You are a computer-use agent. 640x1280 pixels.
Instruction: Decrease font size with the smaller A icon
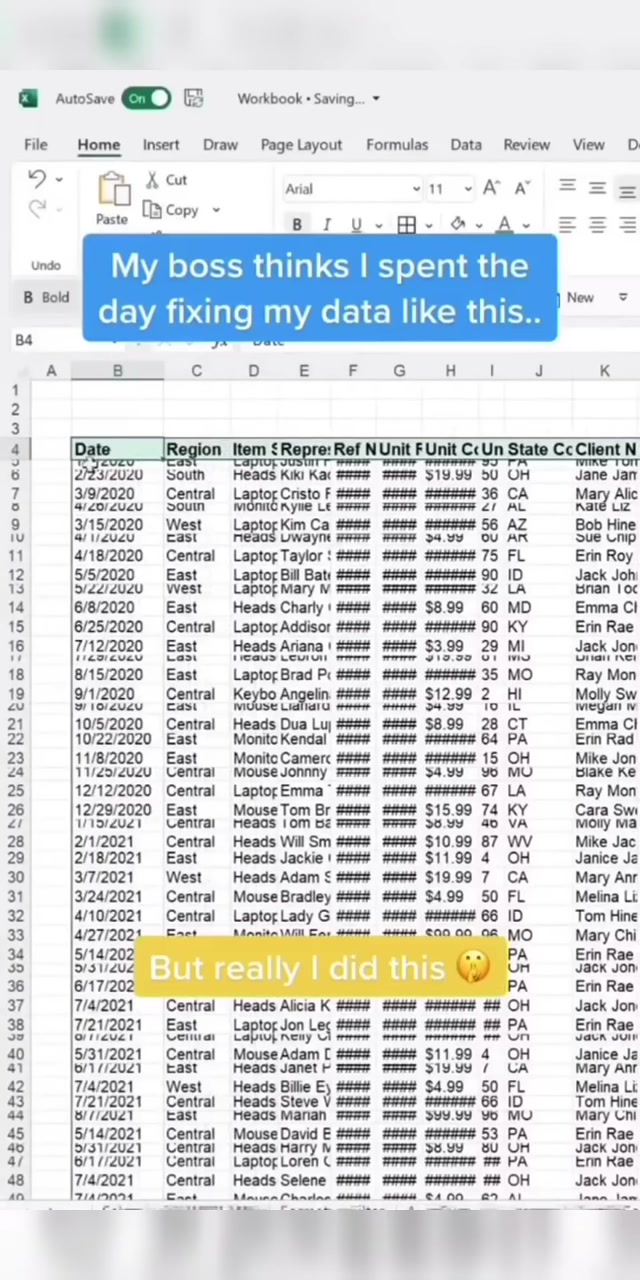coord(521,188)
